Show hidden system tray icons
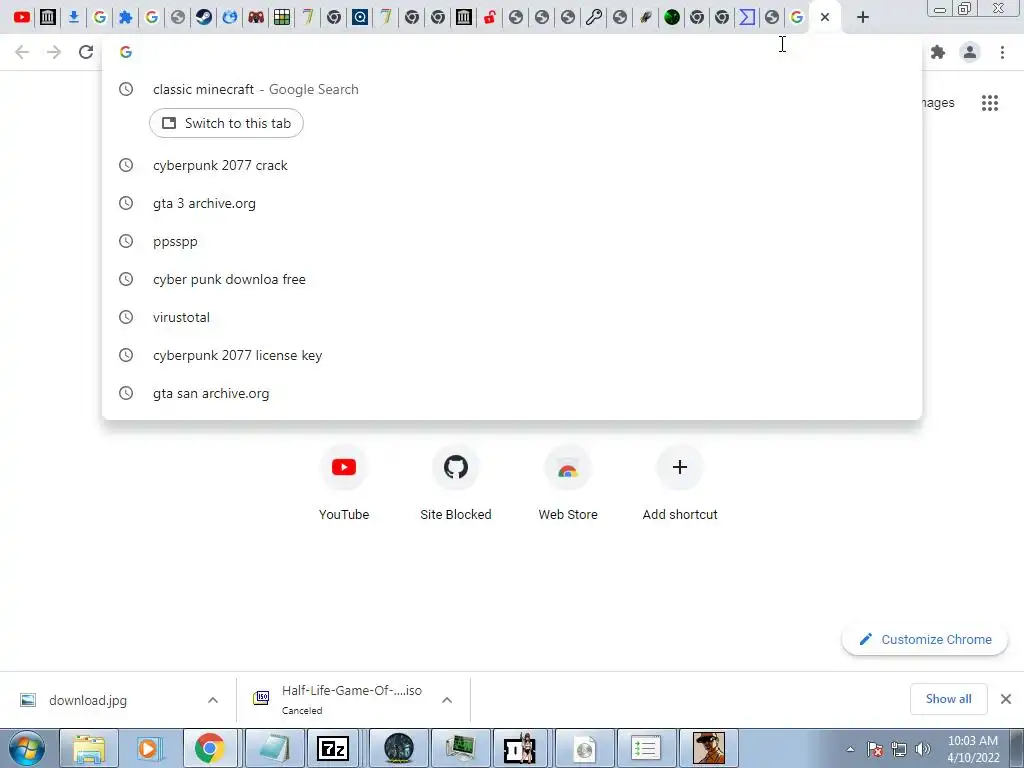The width and height of the screenshot is (1024, 768). tap(850, 749)
